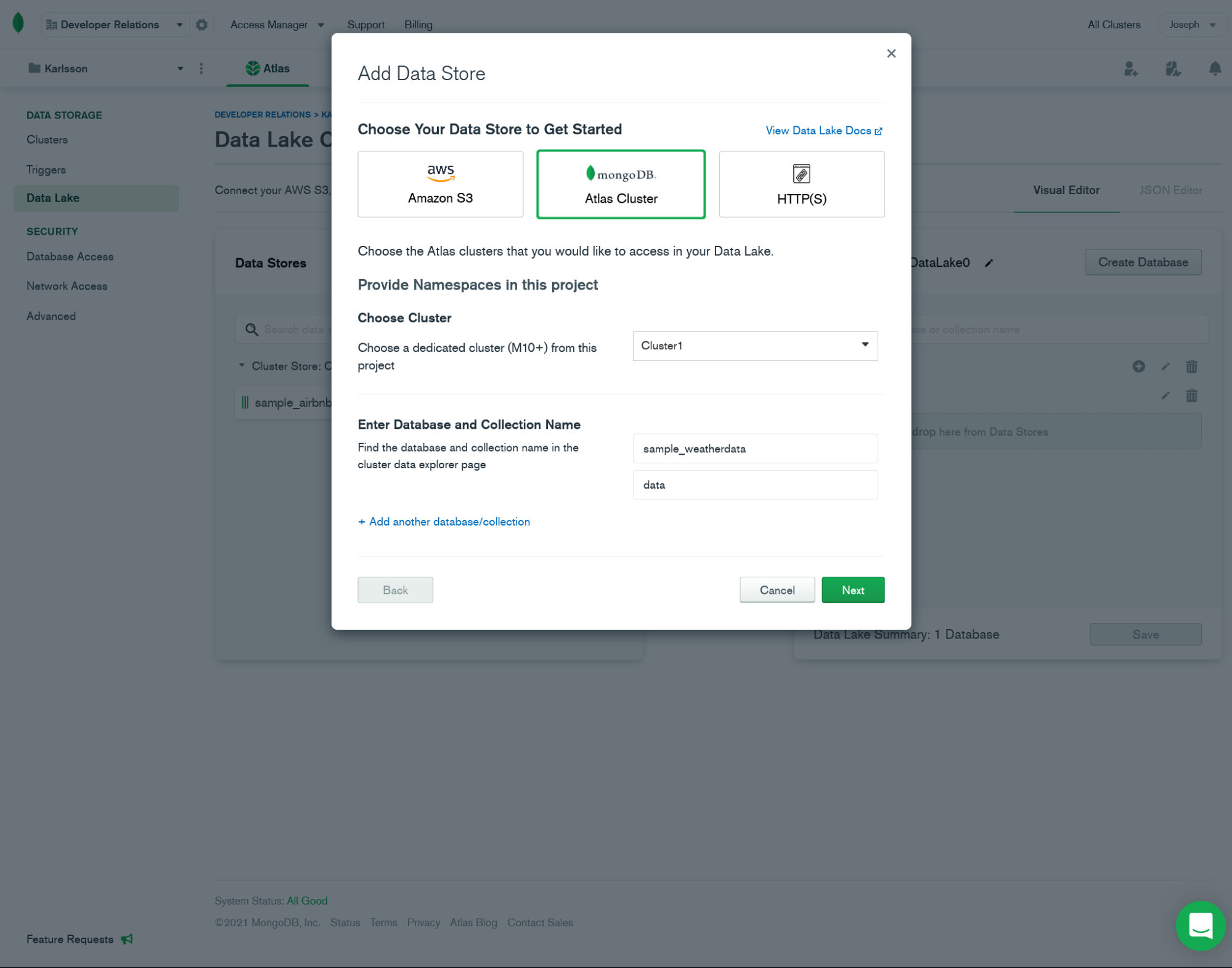The width and height of the screenshot is (1232, 968).
Task: Click Feature Requests link
Action: tap(70, 939)
